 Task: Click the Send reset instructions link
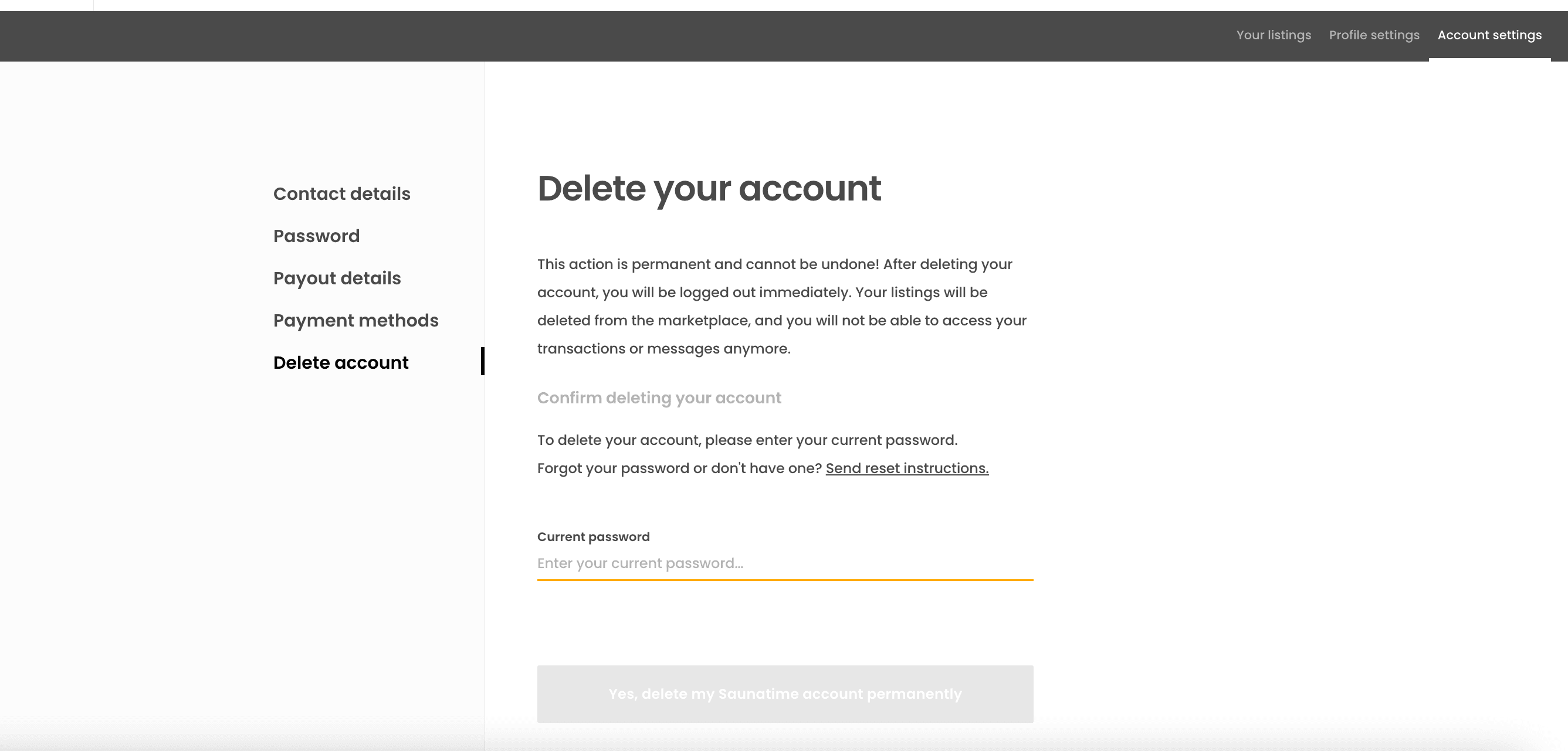[906, 468]
